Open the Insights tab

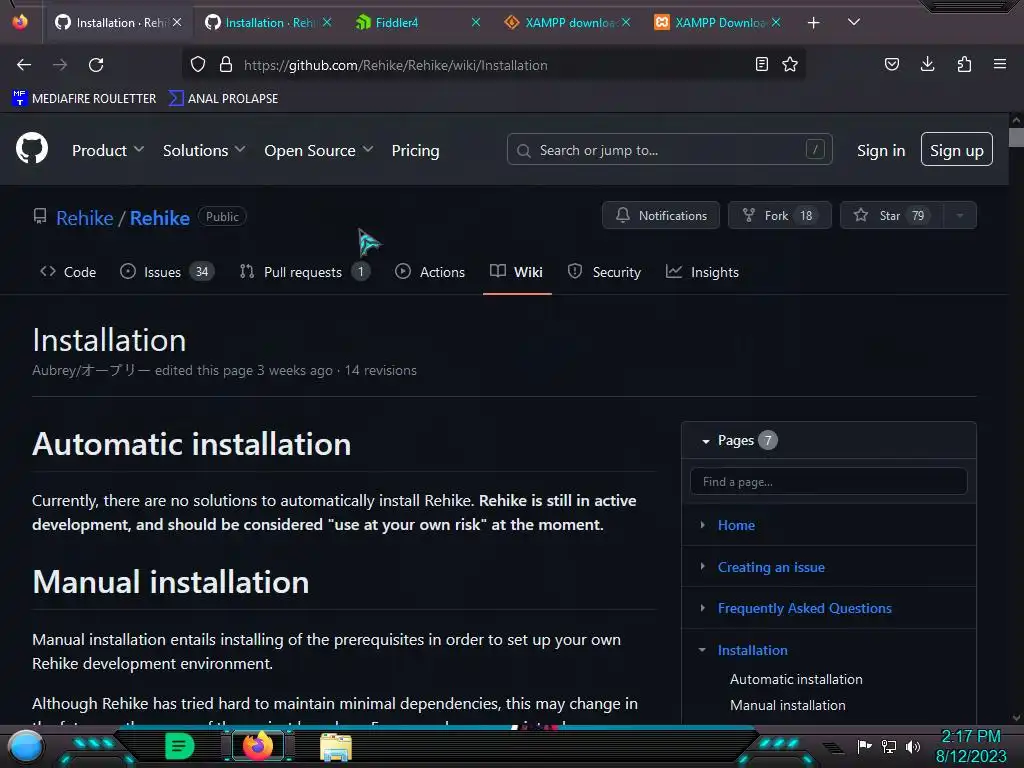(702, 272)
